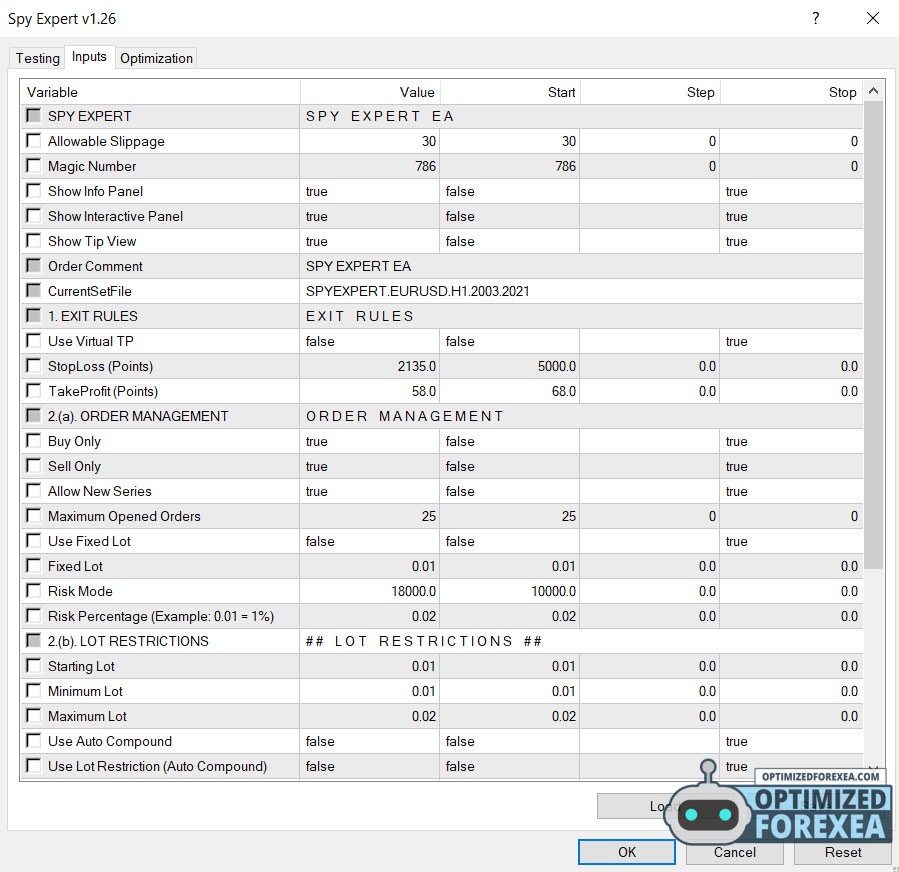This screenshot has height=872, width=899.
Task: Check the Buy Only checkbox
Action: coord(34,440)
